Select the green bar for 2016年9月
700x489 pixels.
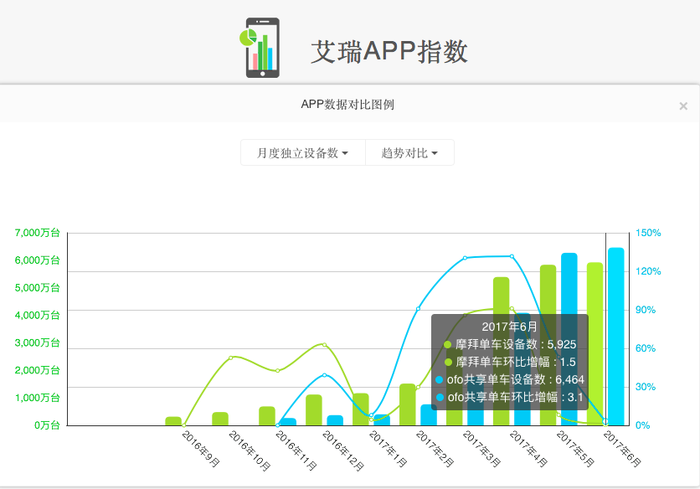(173, 421)
